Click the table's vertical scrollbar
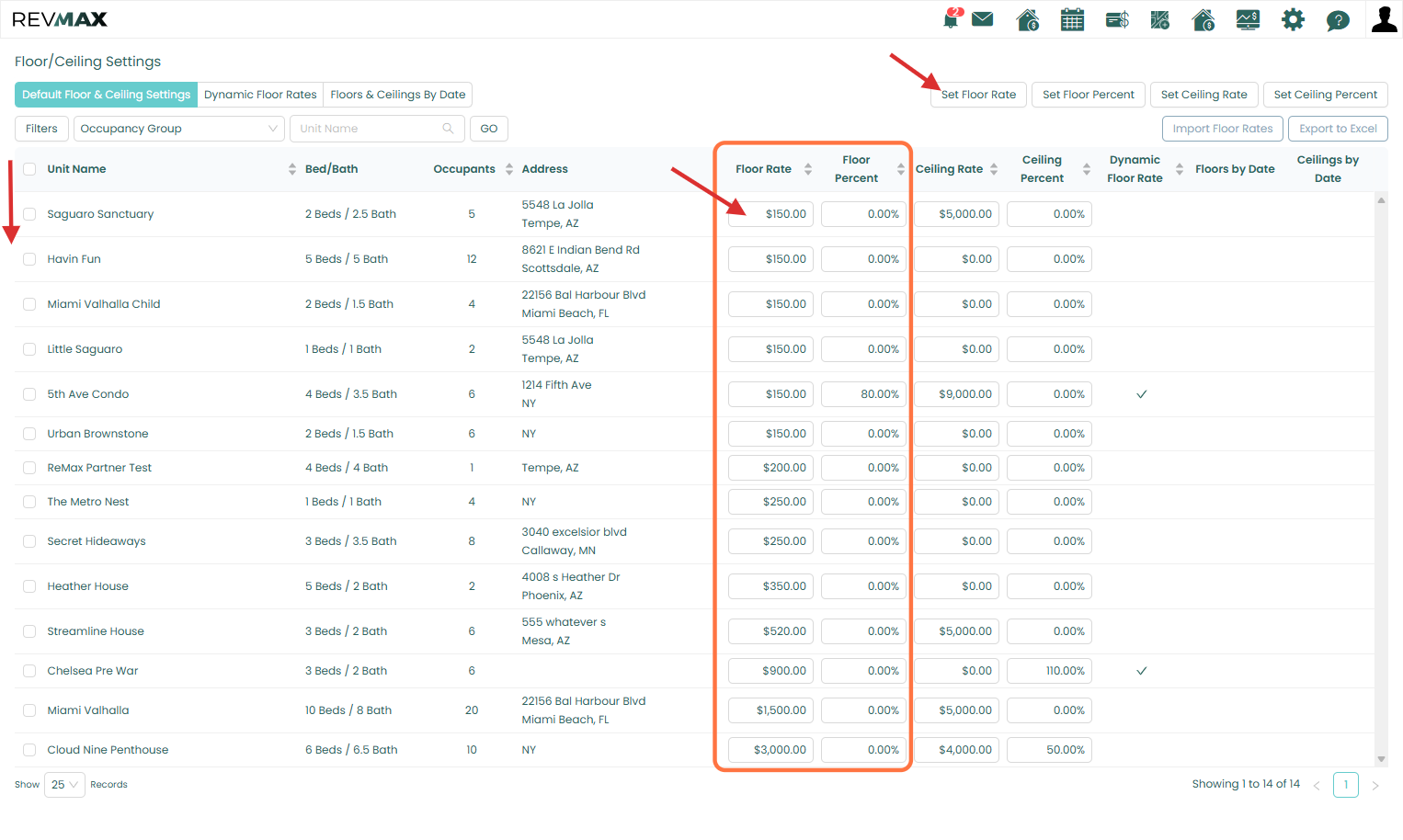Image resolution: width=1403 pixels, height=840 pixels. click(x=1381, y=480)
